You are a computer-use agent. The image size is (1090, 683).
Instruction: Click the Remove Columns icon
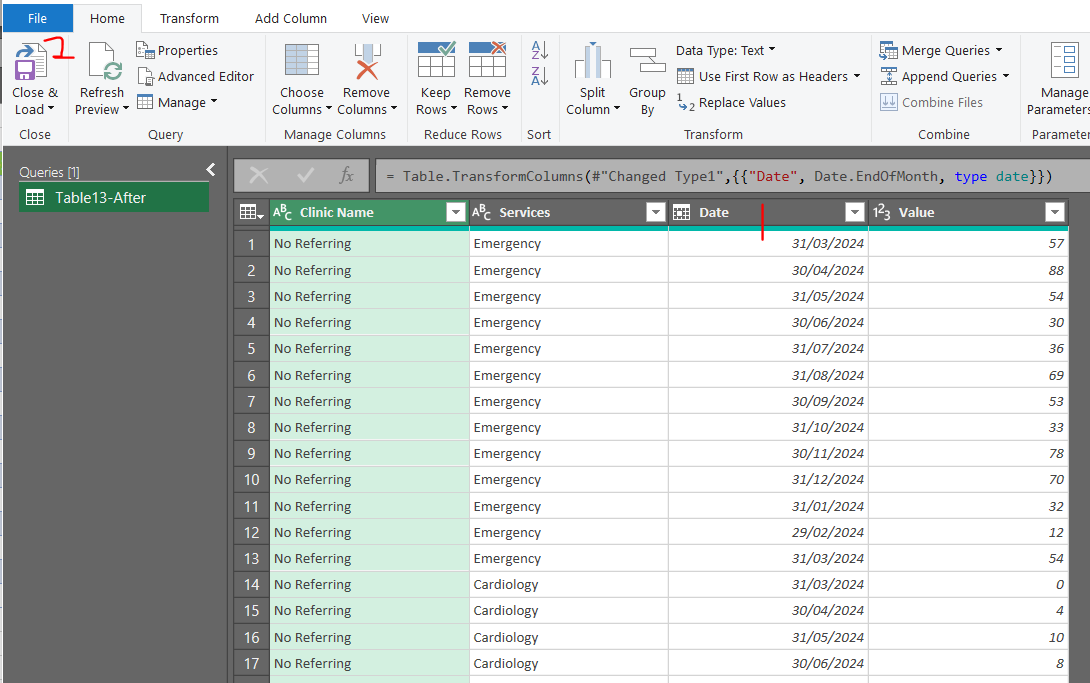pos(367,61)
